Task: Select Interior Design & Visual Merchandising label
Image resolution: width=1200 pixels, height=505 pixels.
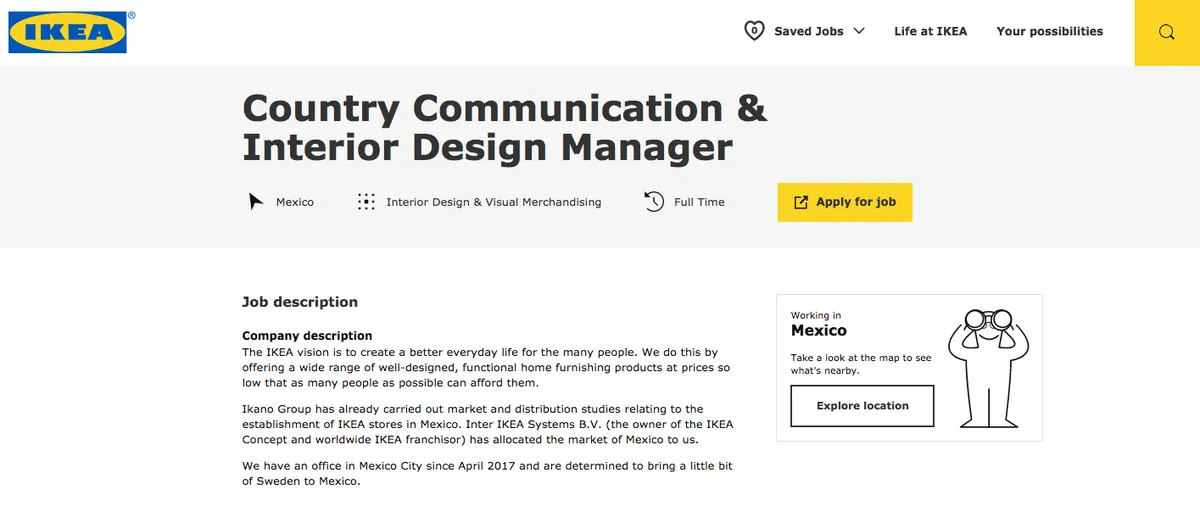Action: click(494, 202)
